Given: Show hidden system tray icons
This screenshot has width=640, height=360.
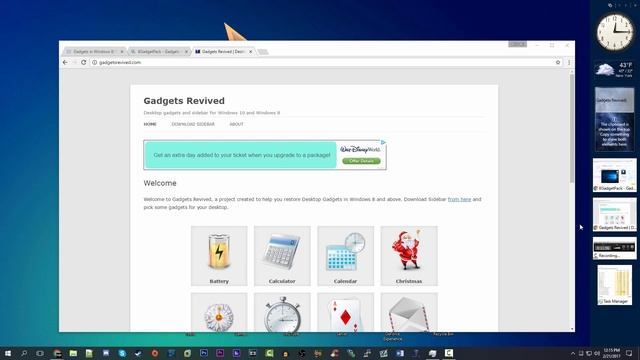Looking at the screenshot, I should point(573,353).
